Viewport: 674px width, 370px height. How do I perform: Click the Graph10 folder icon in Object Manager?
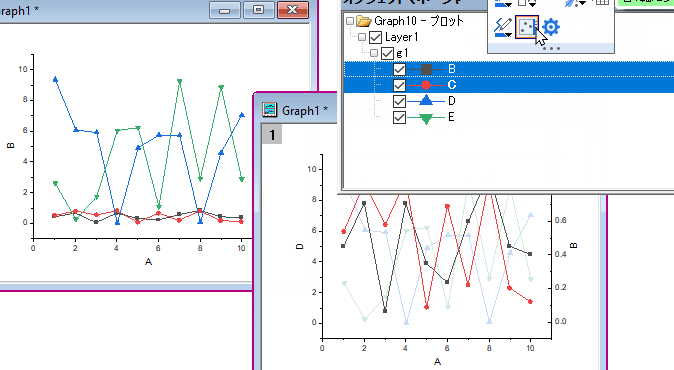[364, 21]
